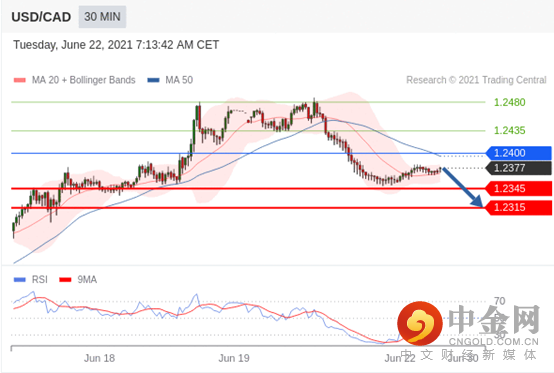Click the Jun 18 date axis label
This screenshot has height=373, width=554.
[99, 358]
